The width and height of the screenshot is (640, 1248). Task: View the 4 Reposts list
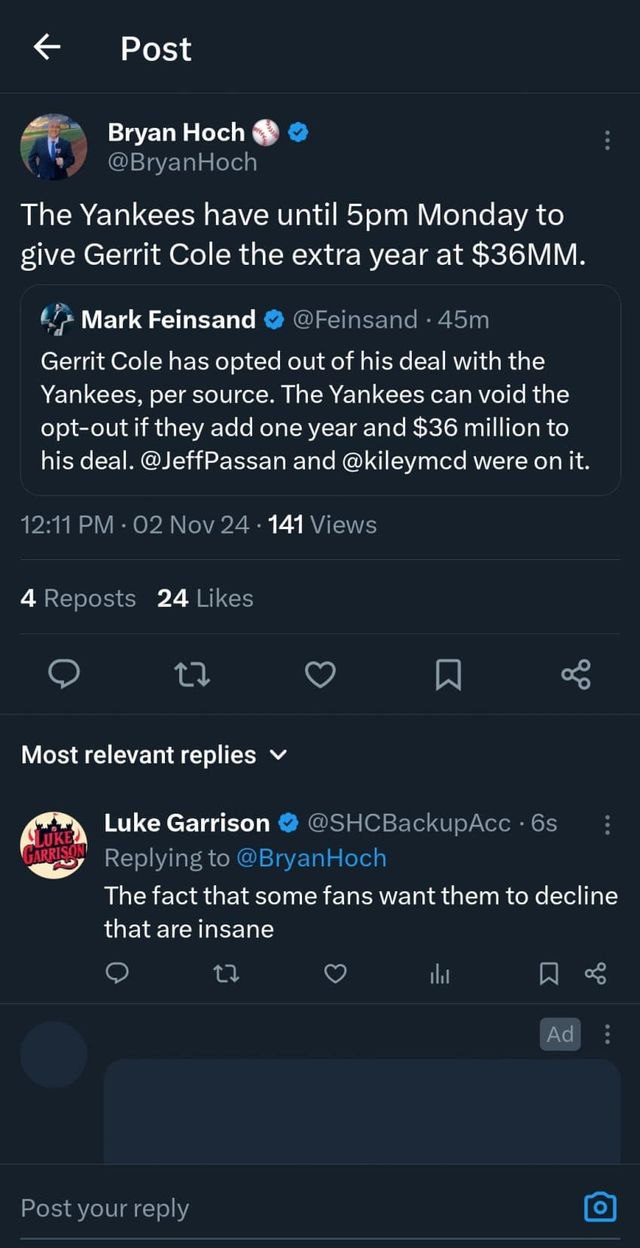[78, 598]
